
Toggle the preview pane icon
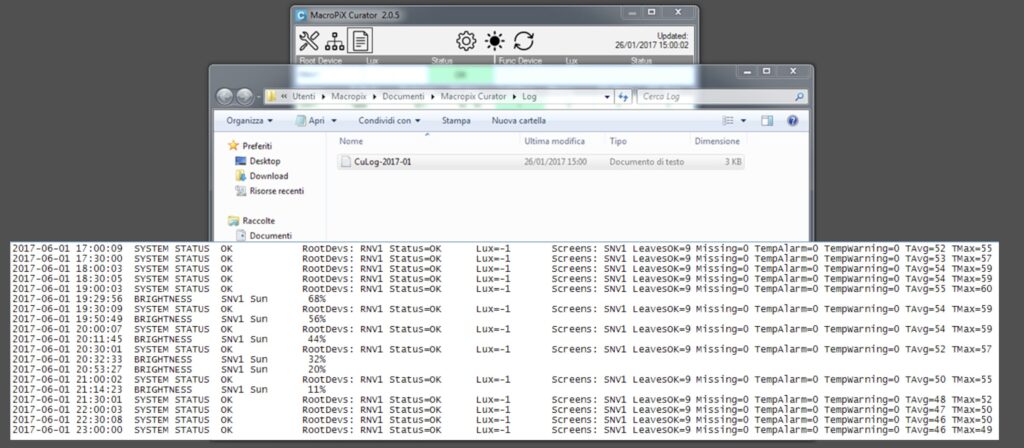[767, 120]
